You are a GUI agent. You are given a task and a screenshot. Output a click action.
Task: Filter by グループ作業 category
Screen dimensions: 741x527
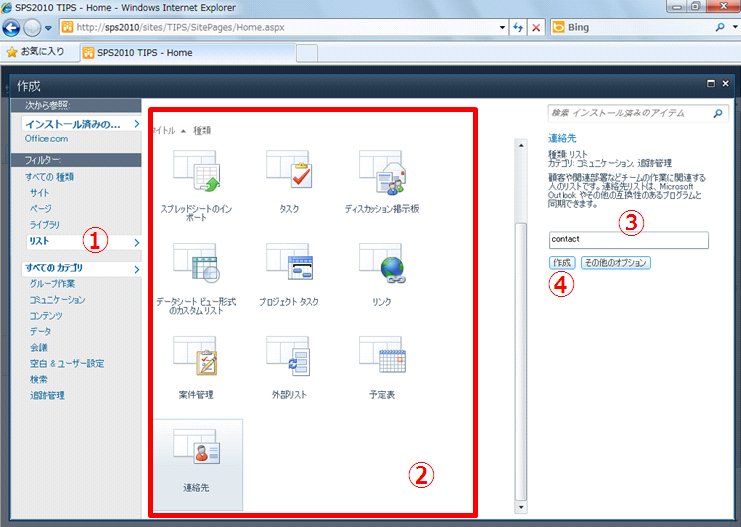52,284
